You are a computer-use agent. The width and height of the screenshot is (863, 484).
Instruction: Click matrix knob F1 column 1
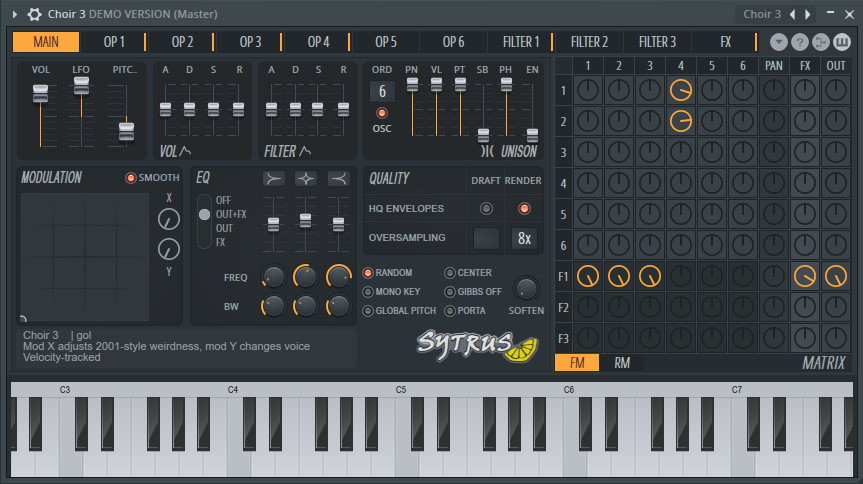click(588, 276)
